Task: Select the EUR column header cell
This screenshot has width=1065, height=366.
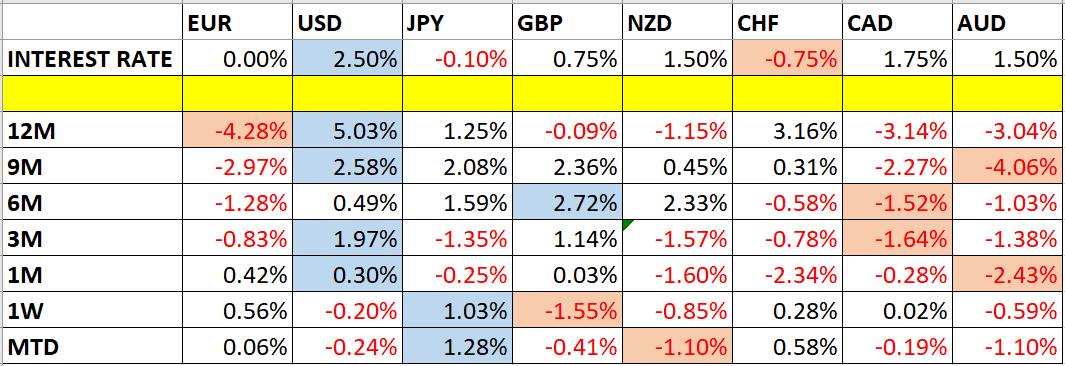Action: click(238, 24)
